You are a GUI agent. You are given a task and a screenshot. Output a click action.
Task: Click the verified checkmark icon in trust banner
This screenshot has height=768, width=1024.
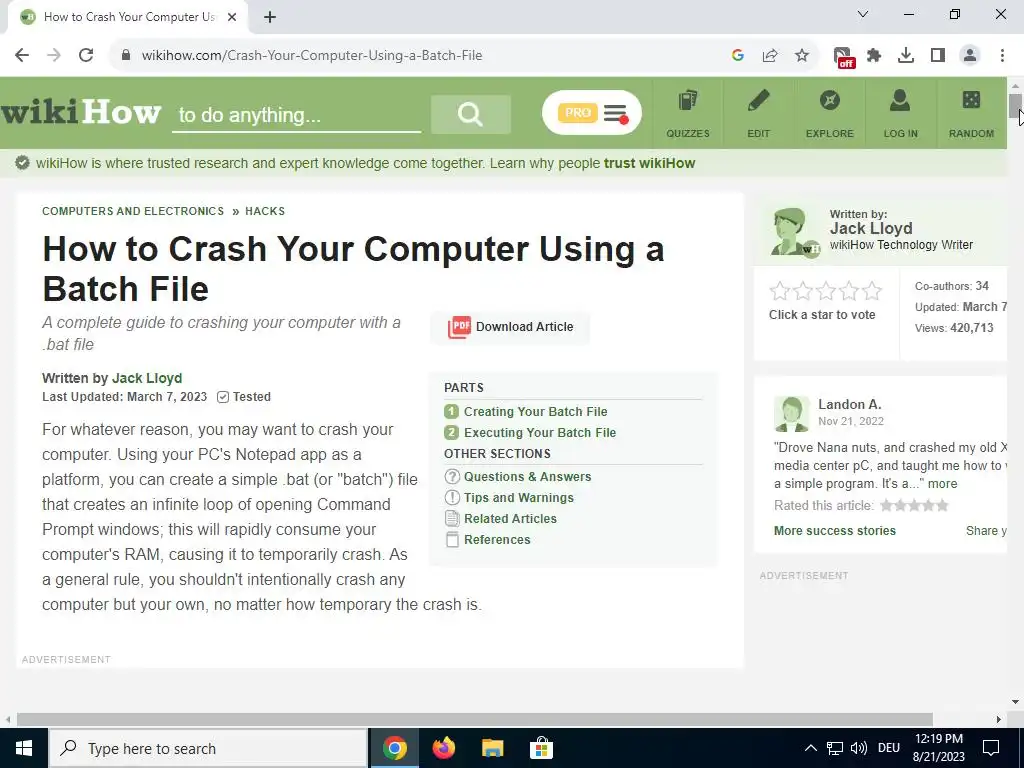[x=22, y=163]
